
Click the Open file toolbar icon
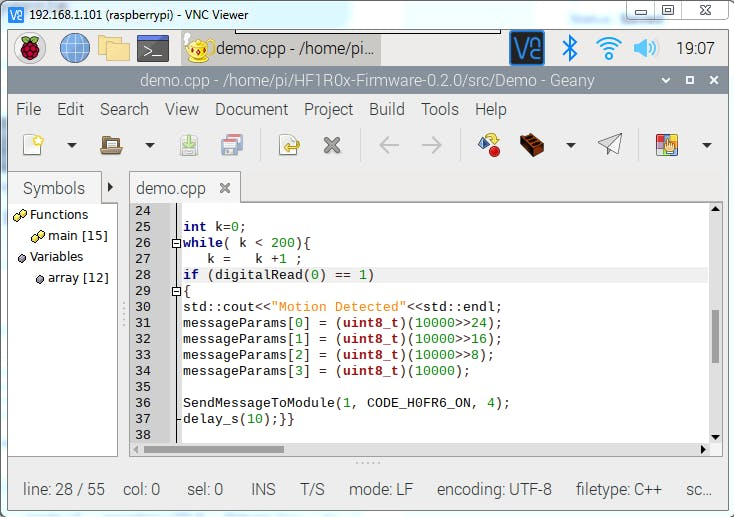[111, 145]
